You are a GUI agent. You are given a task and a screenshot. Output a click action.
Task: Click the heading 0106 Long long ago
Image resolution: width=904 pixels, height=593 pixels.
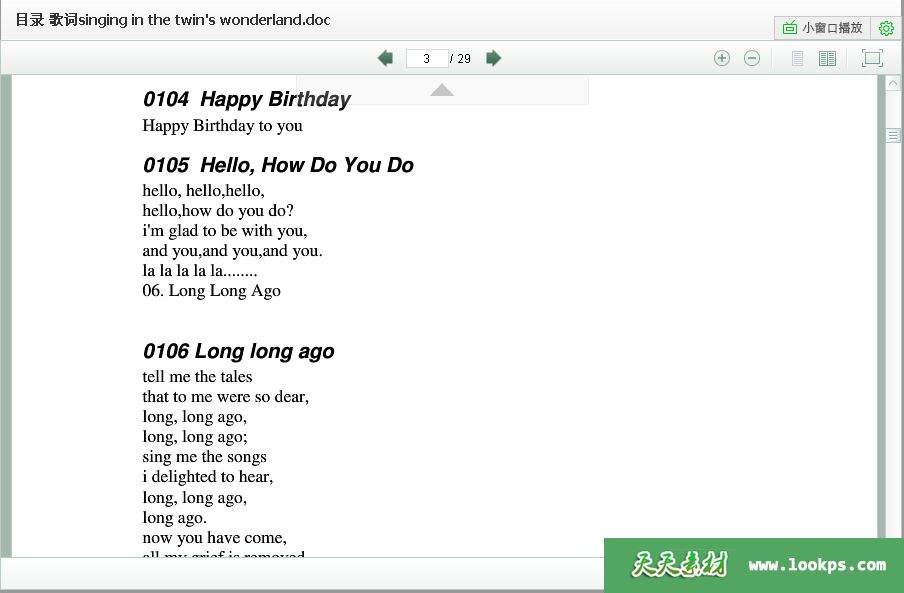click(x=238, y=351)
